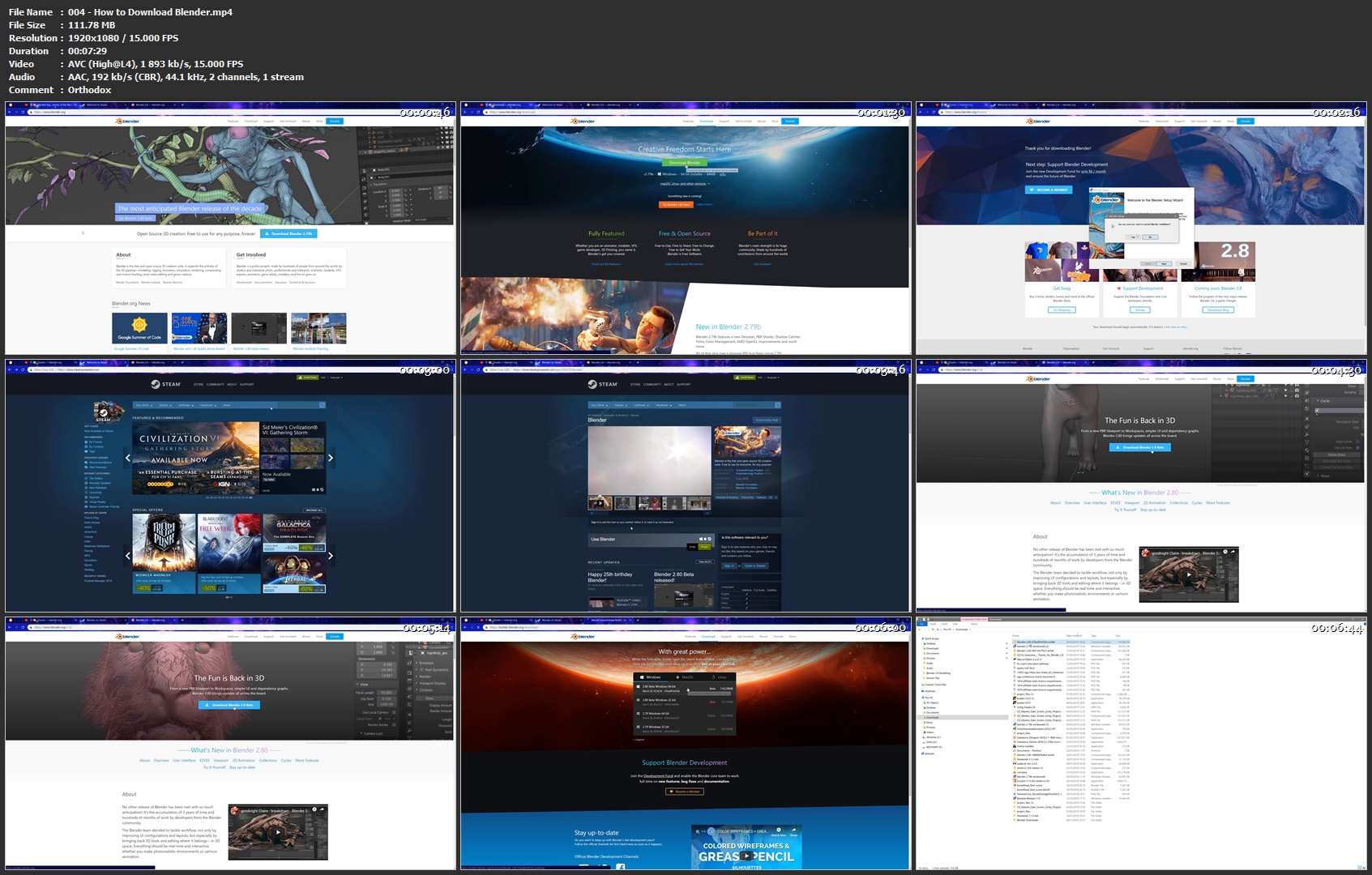Click Download nav tab in 00:01:30 frame

707,121
